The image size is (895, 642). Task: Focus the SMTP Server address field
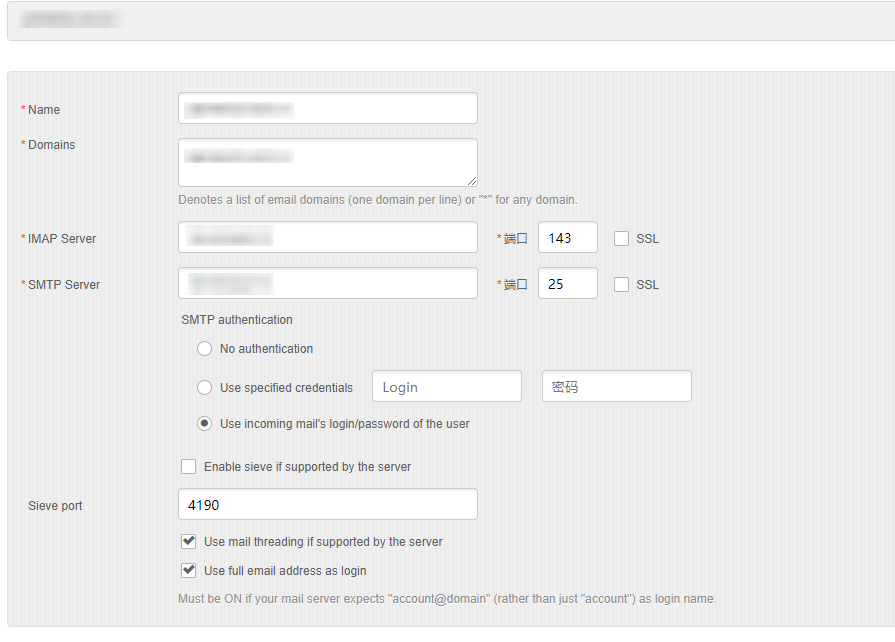tap(327, 283)
